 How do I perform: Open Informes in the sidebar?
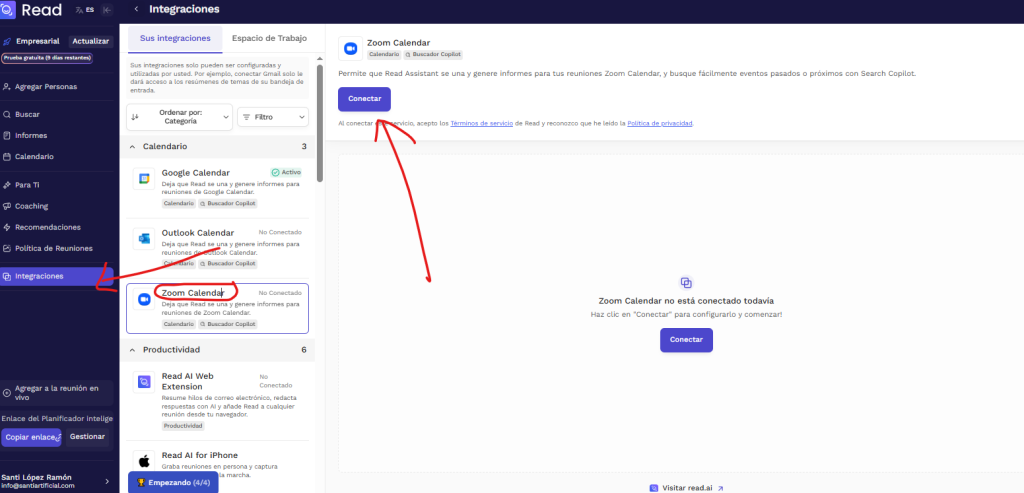[x=31, y=135]
